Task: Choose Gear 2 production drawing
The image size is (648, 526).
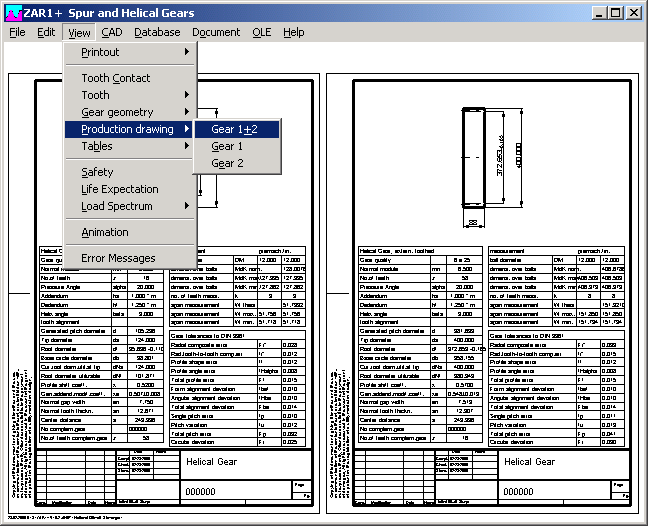Action: [227, 163]
